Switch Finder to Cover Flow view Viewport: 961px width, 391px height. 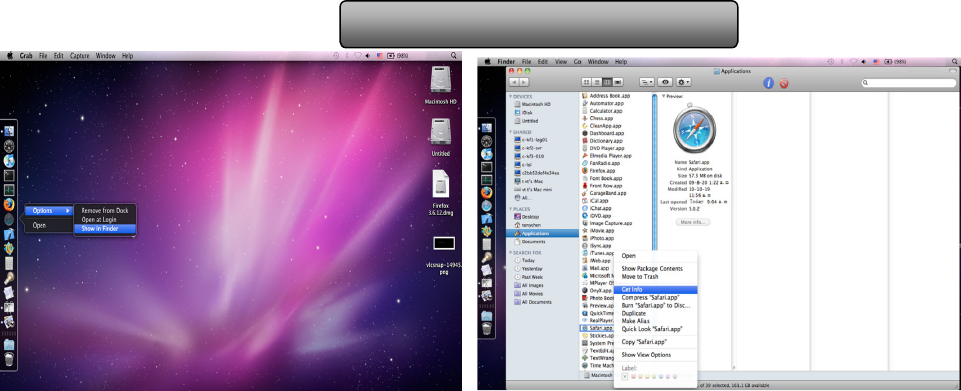[617, 82]
